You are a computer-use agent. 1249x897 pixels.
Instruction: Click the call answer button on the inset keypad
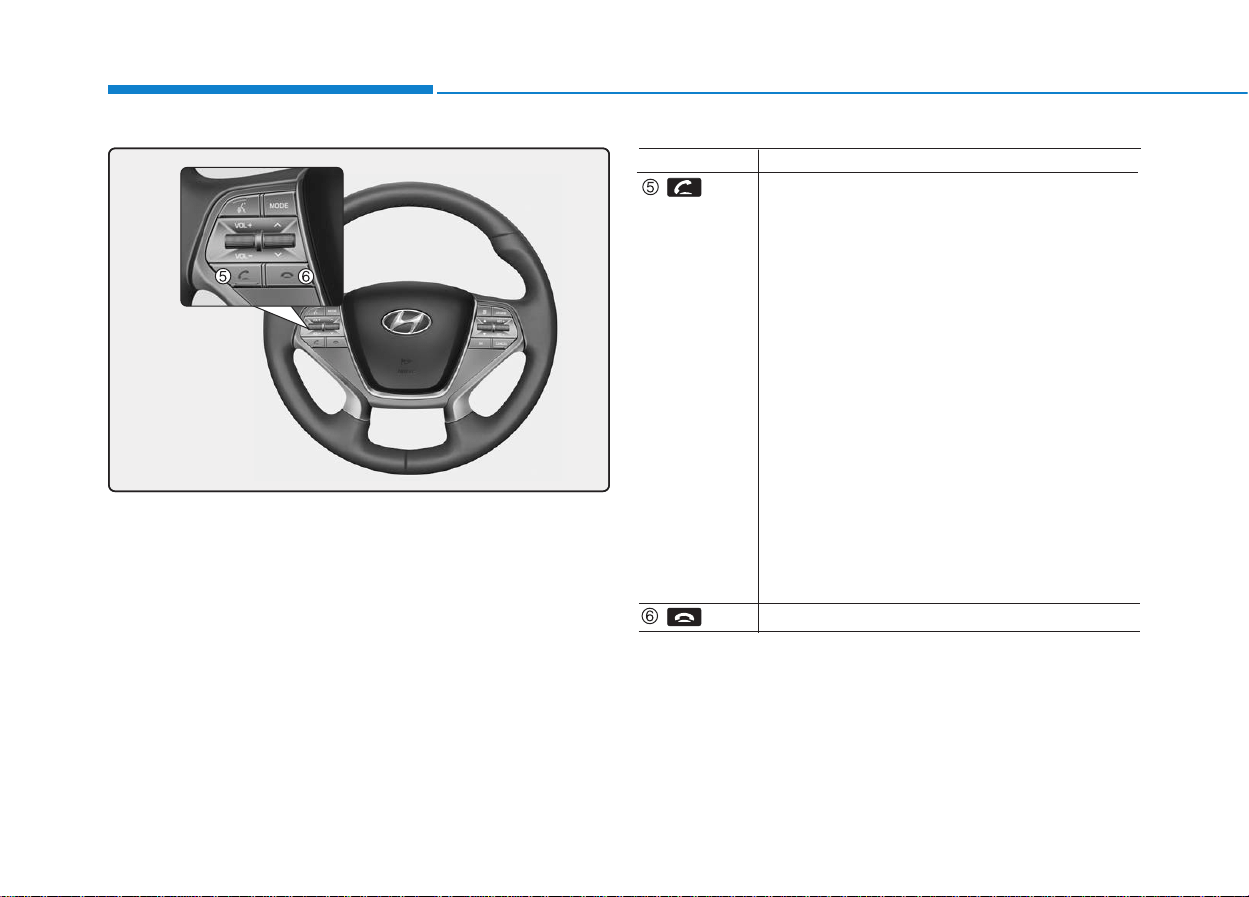click(x=244, y=275)
